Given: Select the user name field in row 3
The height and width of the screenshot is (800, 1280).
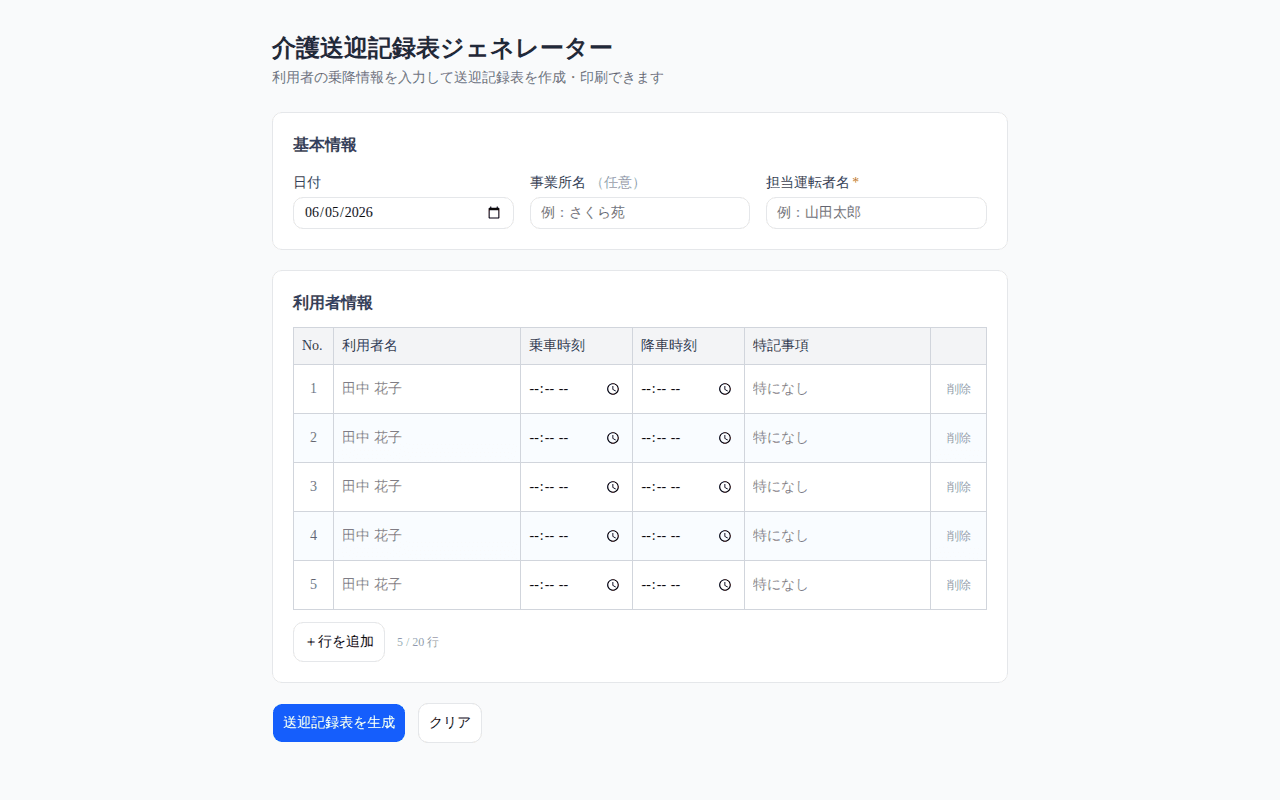Looking at the screenshot, I should pos(427,487).
